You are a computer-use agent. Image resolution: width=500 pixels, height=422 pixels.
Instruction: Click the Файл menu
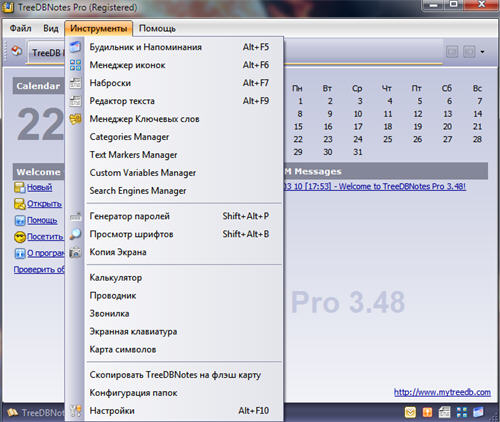(x=20, y=28)
